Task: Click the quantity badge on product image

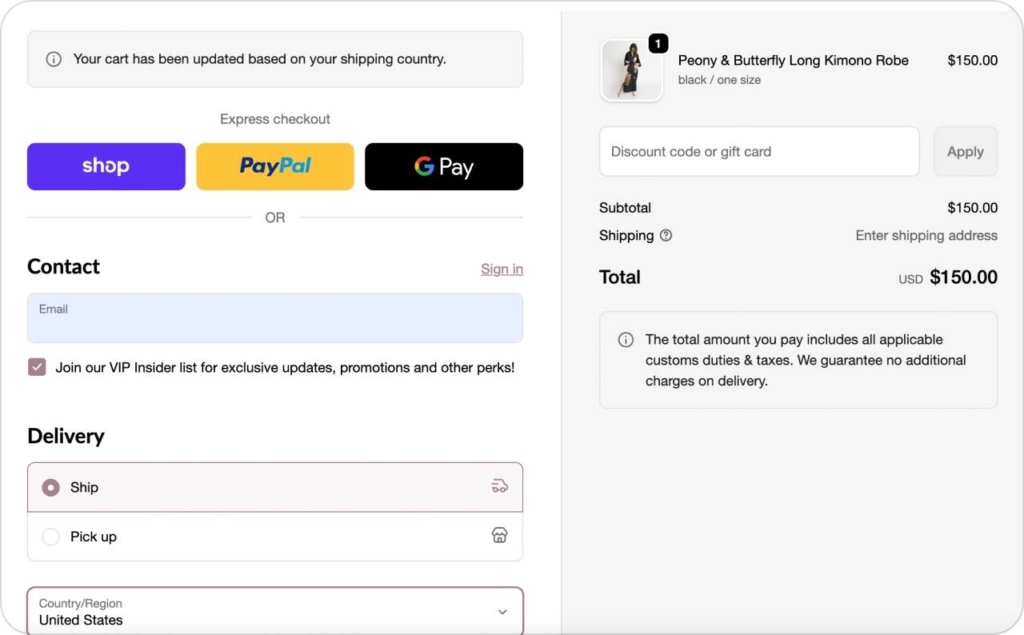Action: [x=658, y=44]
